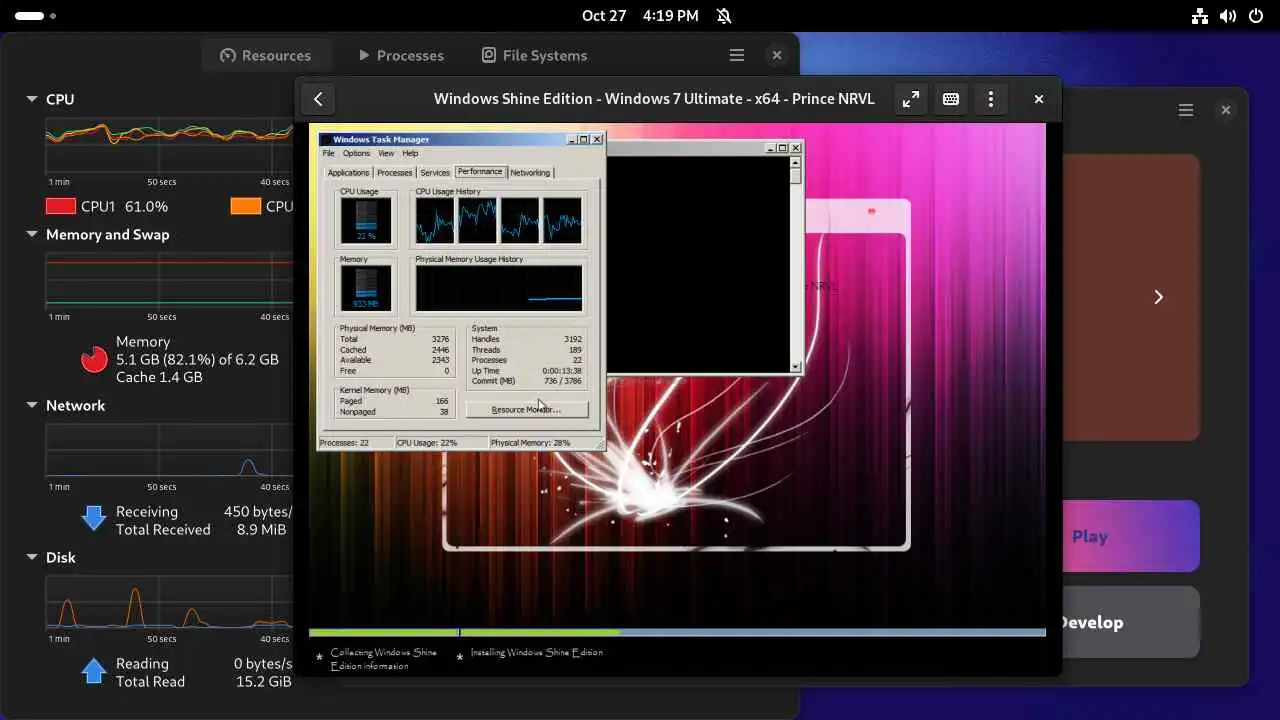Open Help menu in Task Manager
Viewport: 1280px width, 720px height.
[410, 153]
